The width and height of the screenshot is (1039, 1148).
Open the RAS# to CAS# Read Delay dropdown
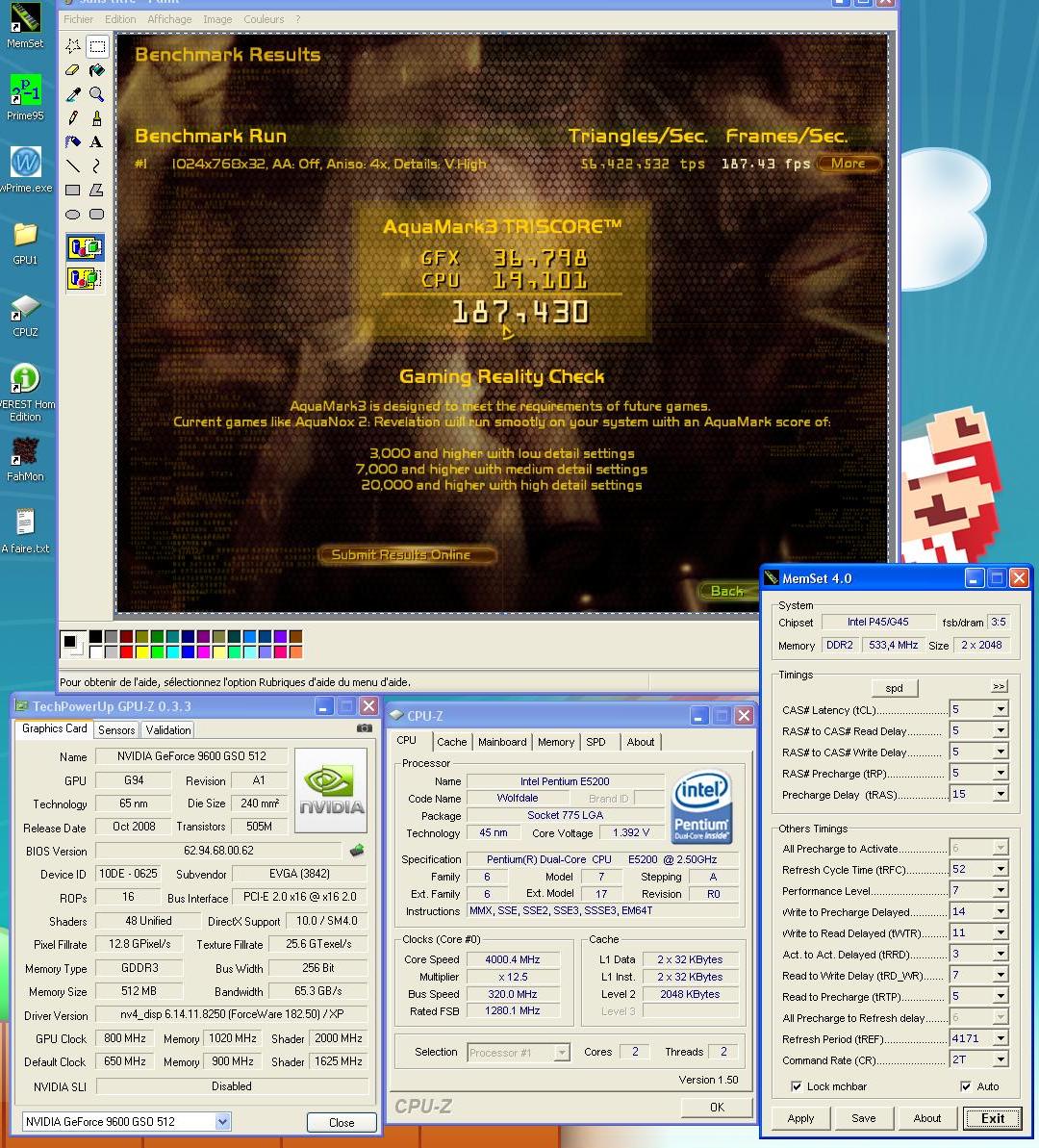[1001, 730]
